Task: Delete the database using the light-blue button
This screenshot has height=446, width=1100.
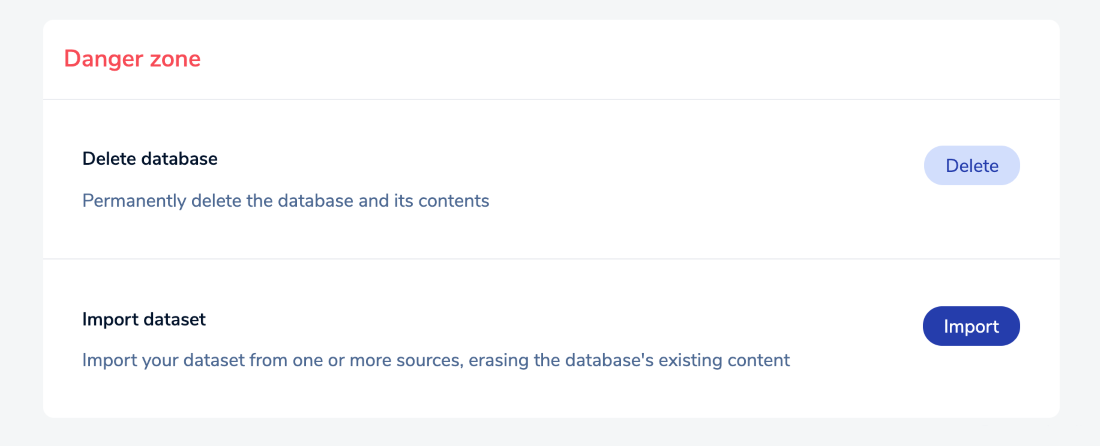Action: click(971, 166)
